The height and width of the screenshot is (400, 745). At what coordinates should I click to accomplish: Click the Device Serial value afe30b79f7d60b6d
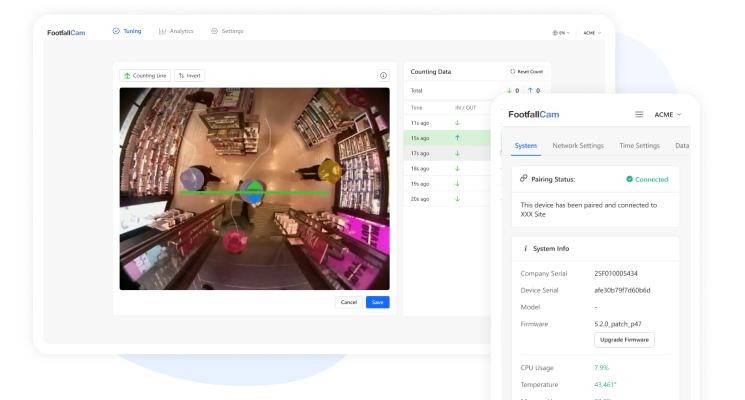pos(622,290)
